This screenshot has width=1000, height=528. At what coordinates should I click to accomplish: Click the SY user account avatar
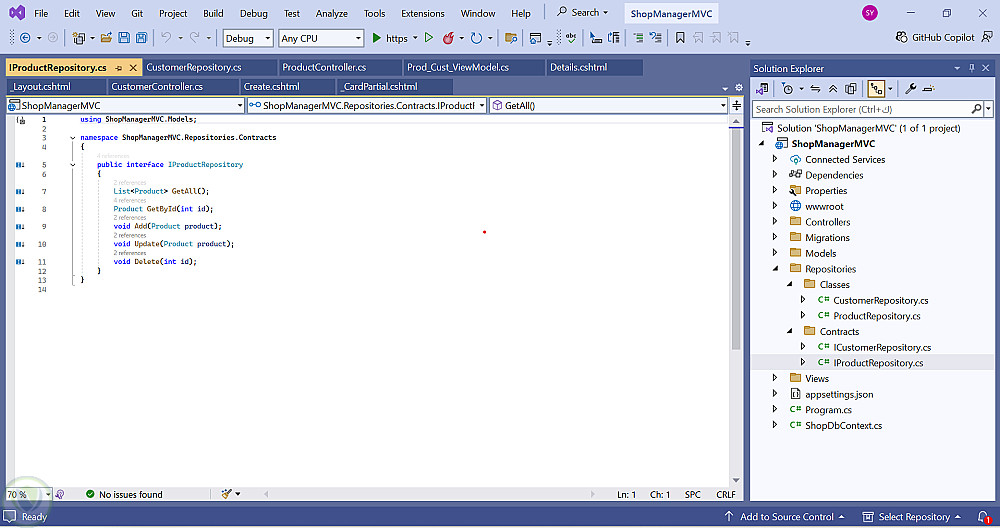869,13
